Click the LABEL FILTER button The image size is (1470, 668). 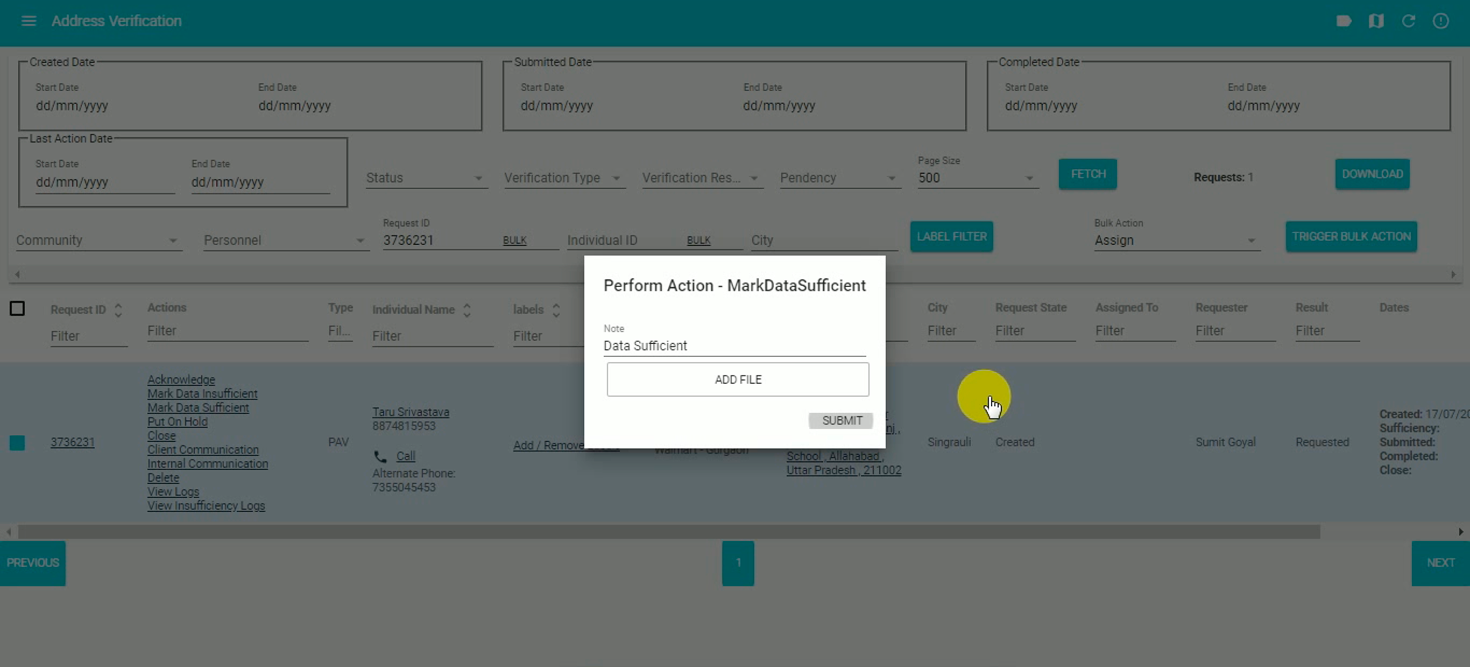952,237
